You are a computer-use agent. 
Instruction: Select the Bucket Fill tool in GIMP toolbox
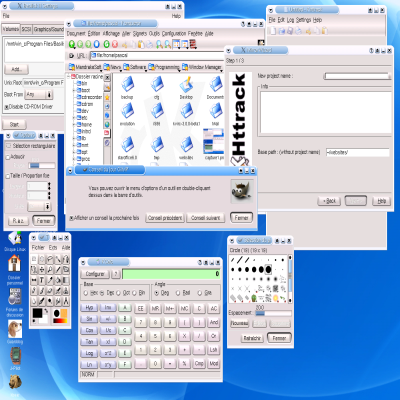click(x=58, y=280)
